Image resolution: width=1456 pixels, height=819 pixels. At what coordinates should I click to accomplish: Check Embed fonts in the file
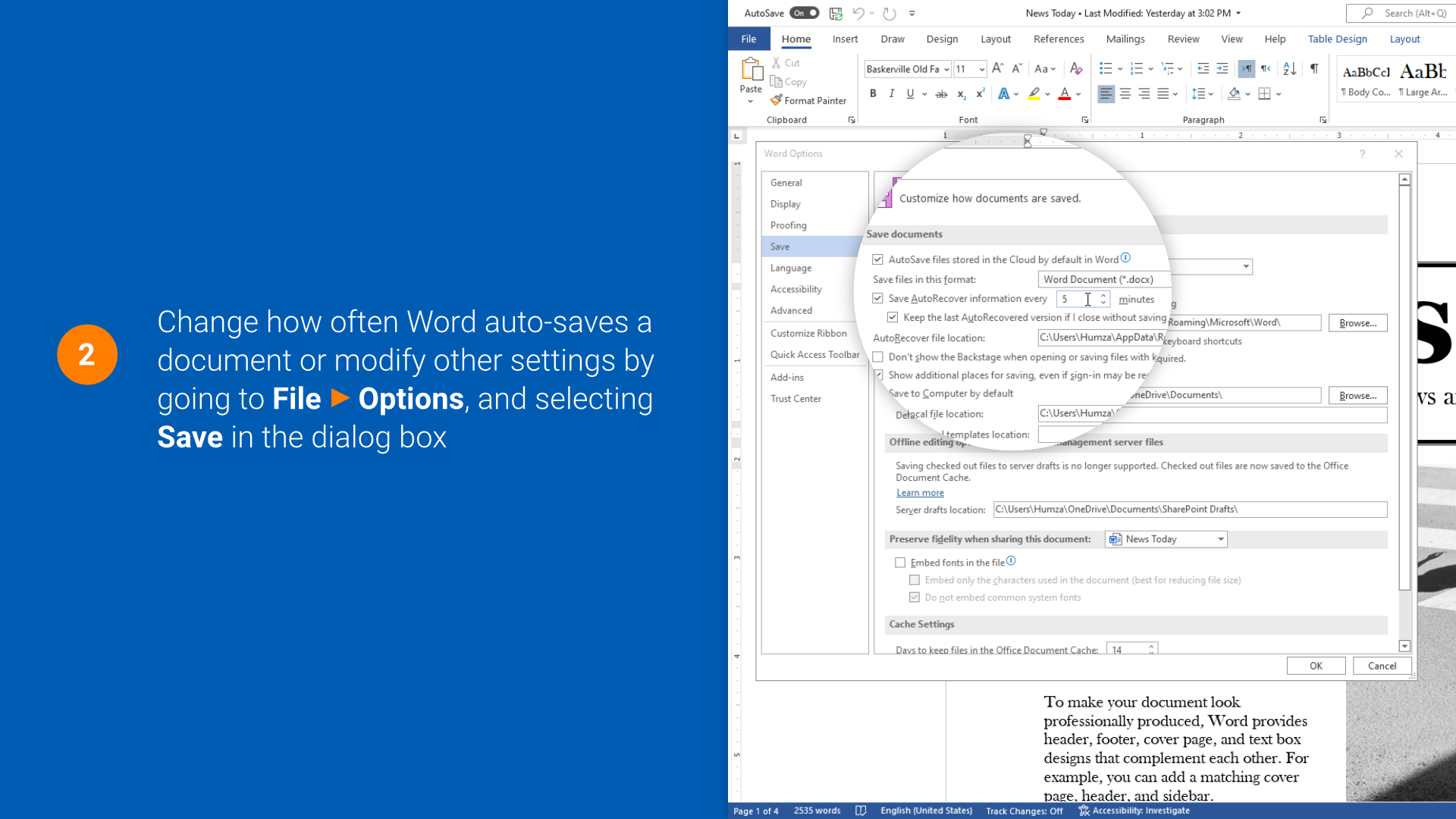[900, 563]
